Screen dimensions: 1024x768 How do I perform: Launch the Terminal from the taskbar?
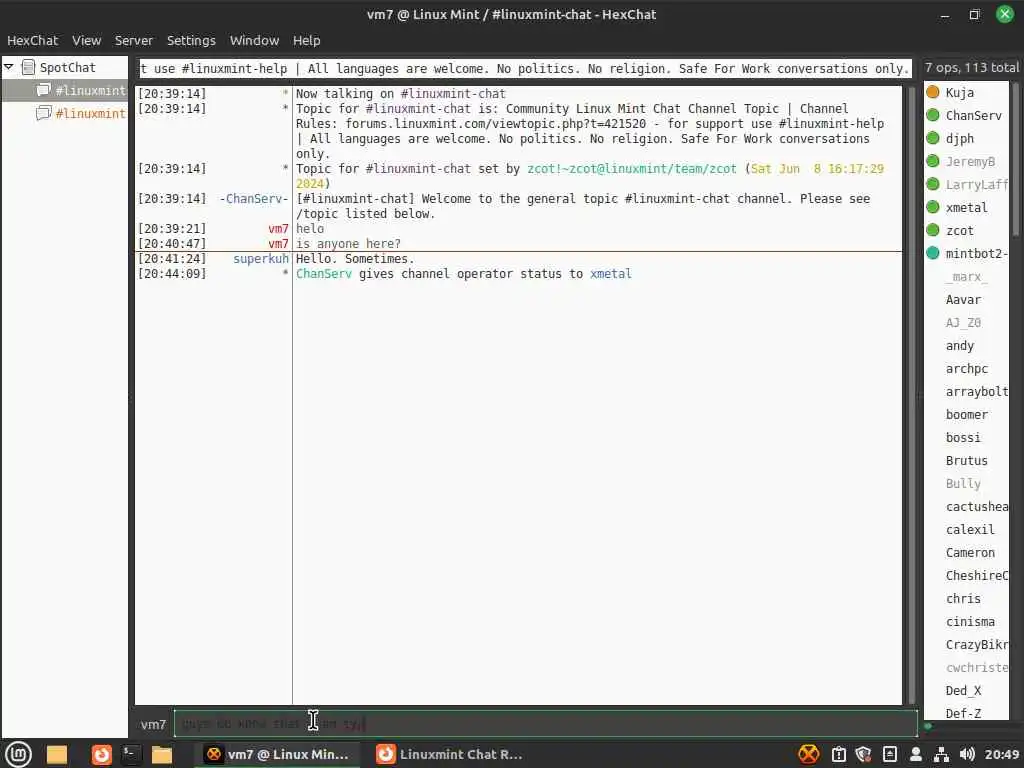point(131,754)
